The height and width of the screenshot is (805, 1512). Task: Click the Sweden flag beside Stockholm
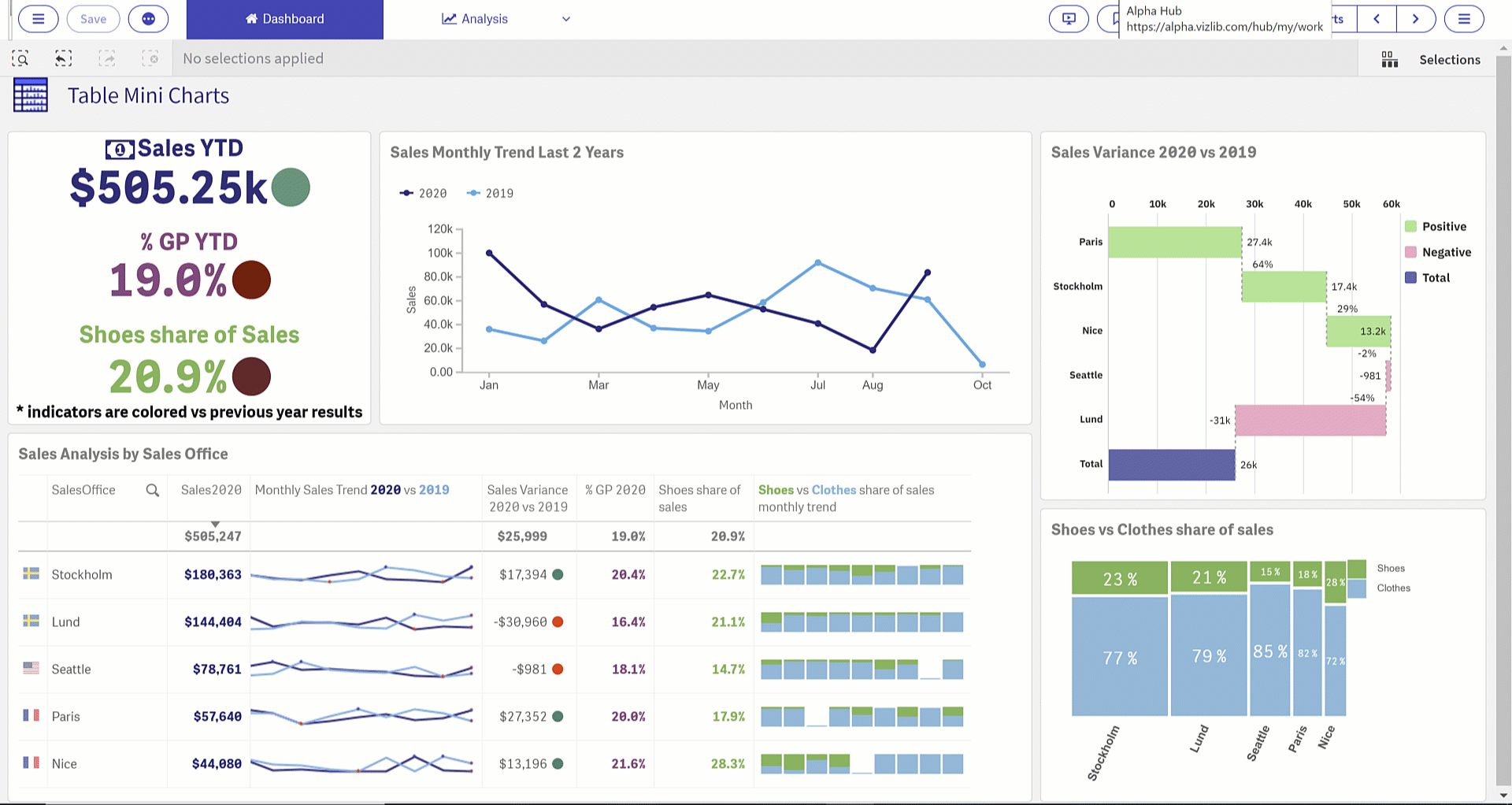pos(31,573)
